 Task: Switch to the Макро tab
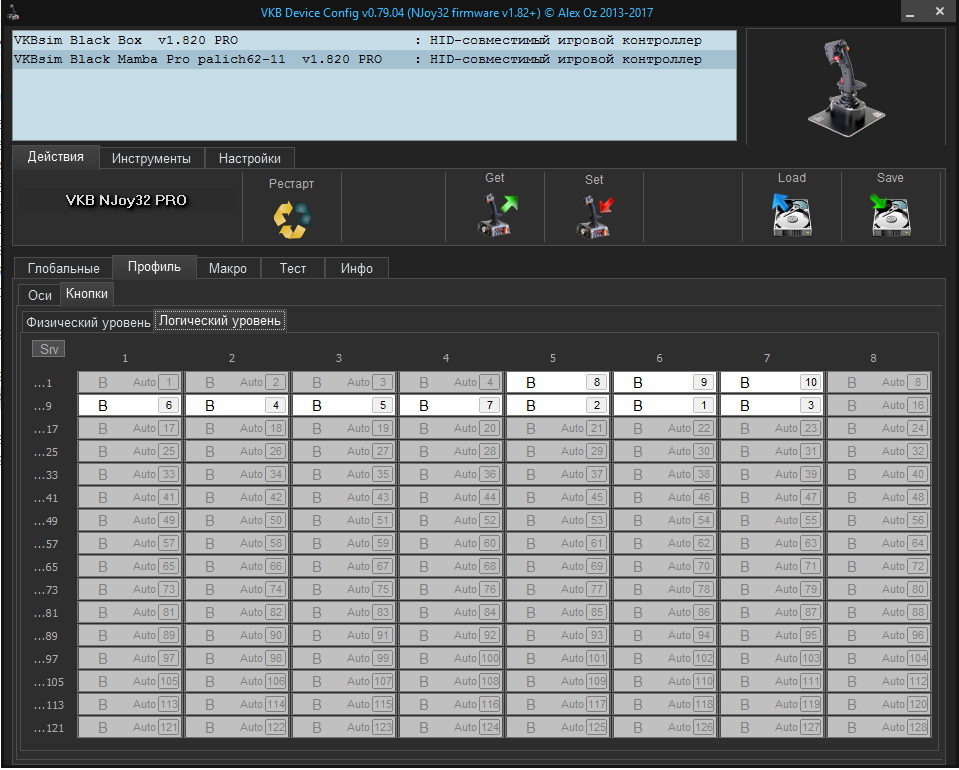coord(228,268)
